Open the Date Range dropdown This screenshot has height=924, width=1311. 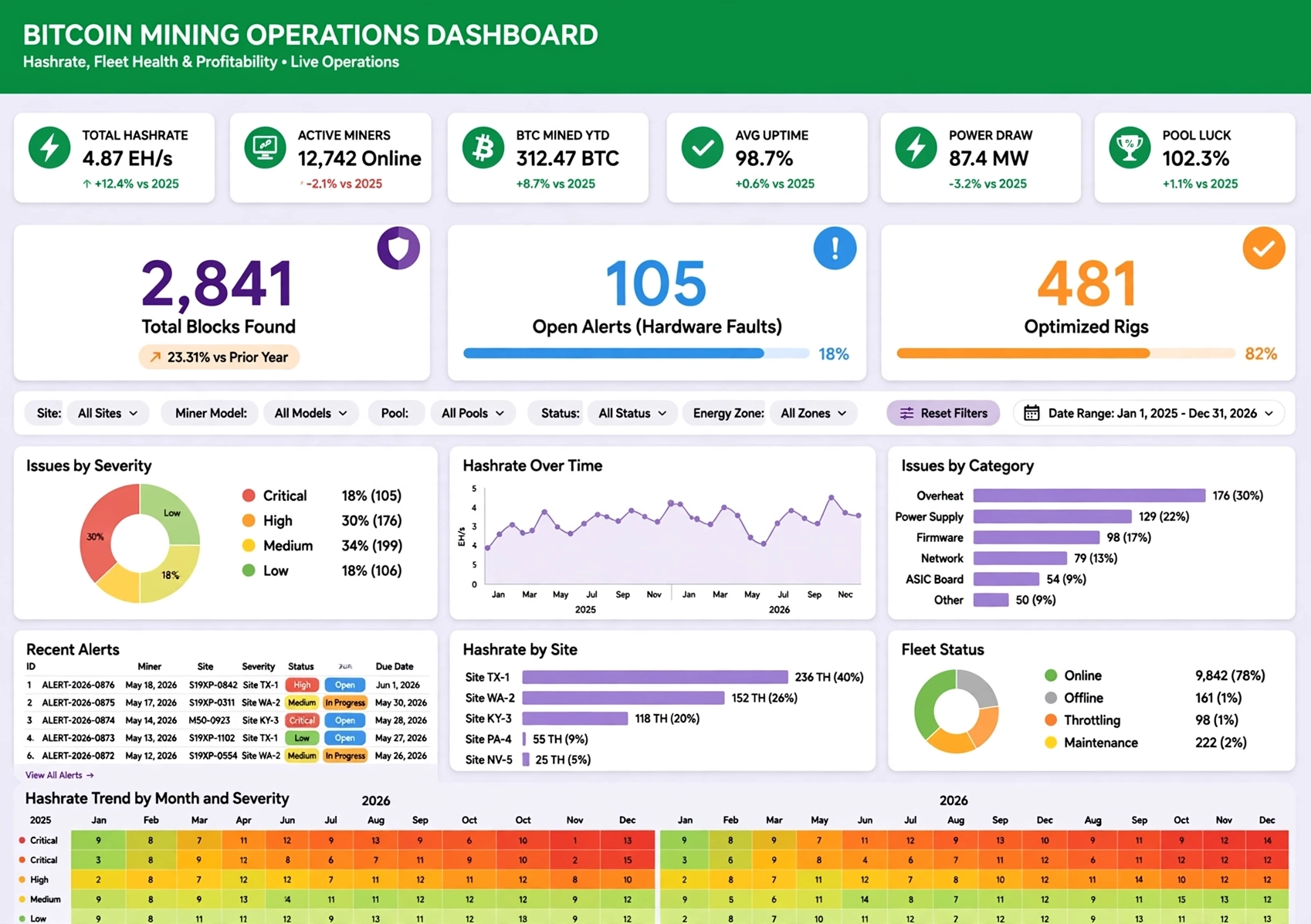point(1149,413)
